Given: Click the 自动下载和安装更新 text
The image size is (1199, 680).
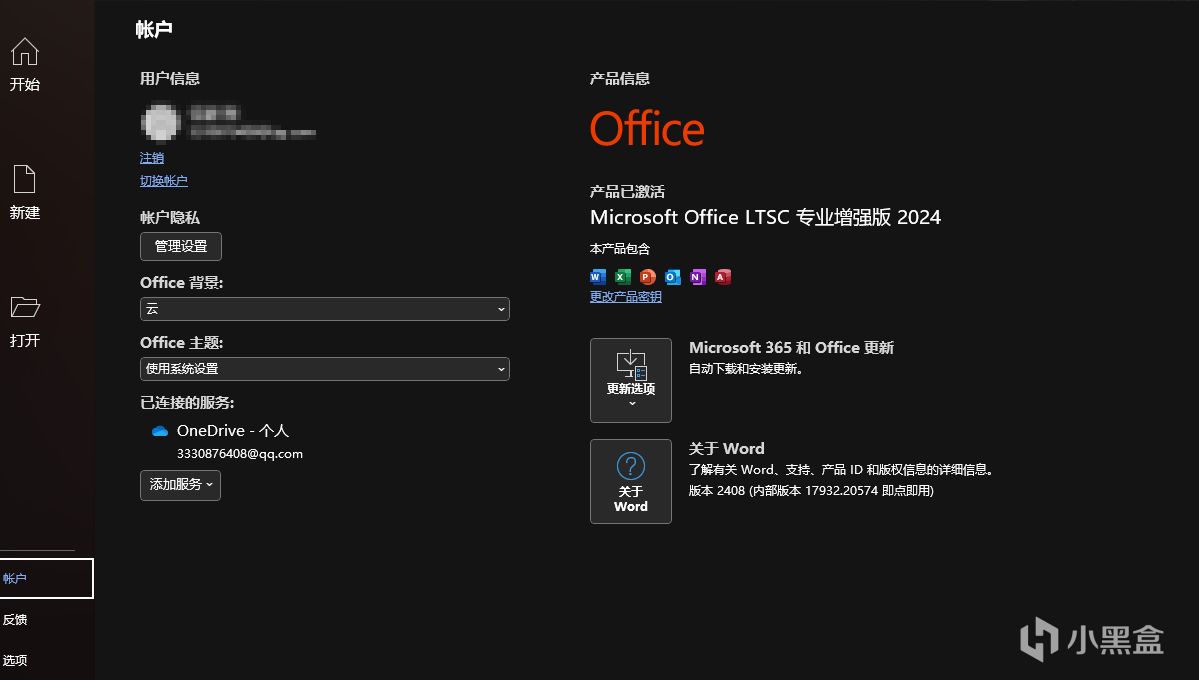Looking at the screenshot, I should tap(746, 369).
